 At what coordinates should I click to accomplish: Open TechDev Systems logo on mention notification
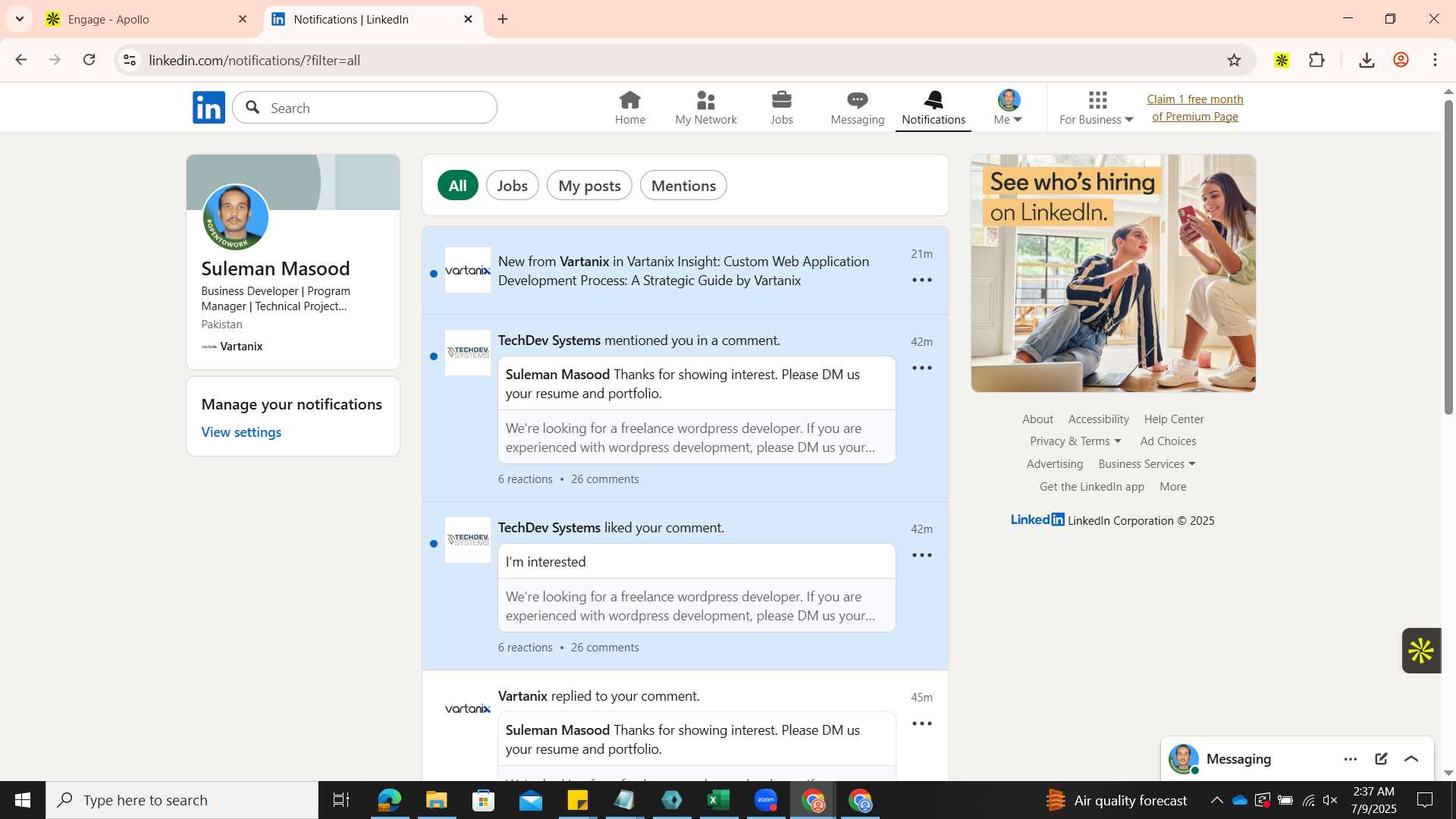468,353
